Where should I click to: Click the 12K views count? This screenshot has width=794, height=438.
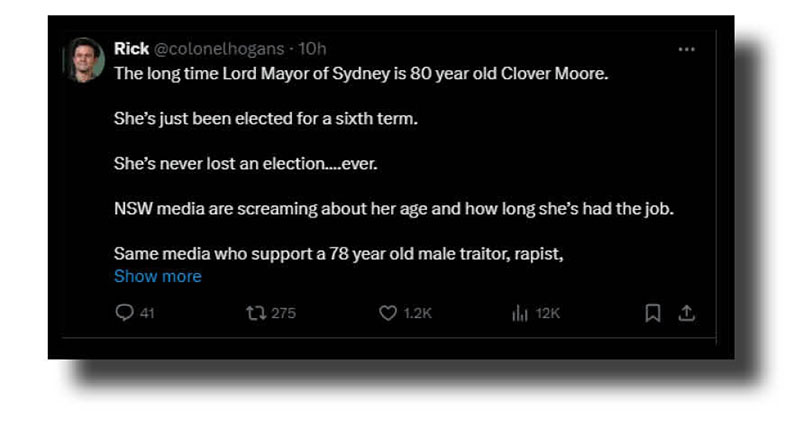tap(548, 313)
